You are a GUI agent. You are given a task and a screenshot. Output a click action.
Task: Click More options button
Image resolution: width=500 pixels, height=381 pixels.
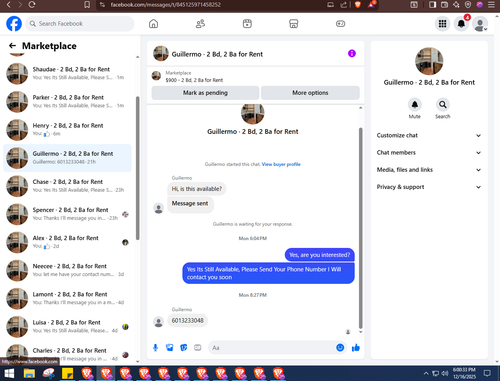(x=310, y=93)
